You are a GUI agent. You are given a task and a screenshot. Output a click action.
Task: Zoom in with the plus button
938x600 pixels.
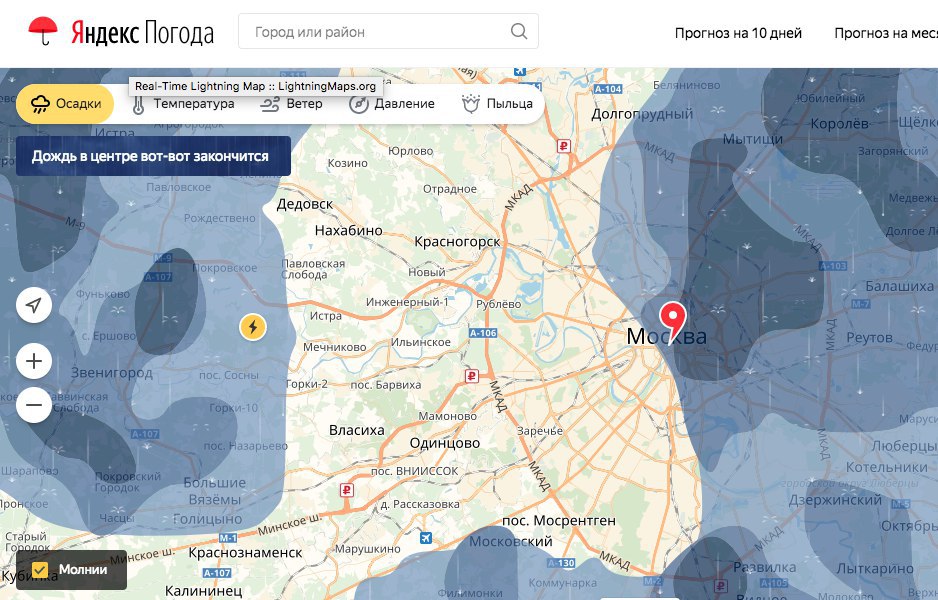(34, 361)
